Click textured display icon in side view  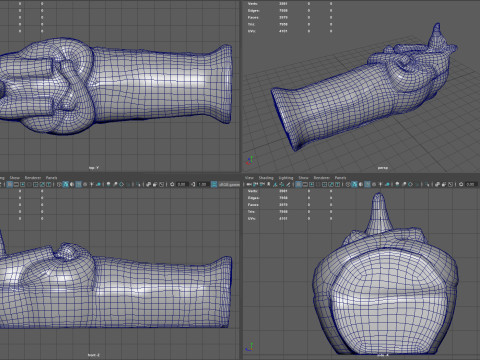(374, 184)
